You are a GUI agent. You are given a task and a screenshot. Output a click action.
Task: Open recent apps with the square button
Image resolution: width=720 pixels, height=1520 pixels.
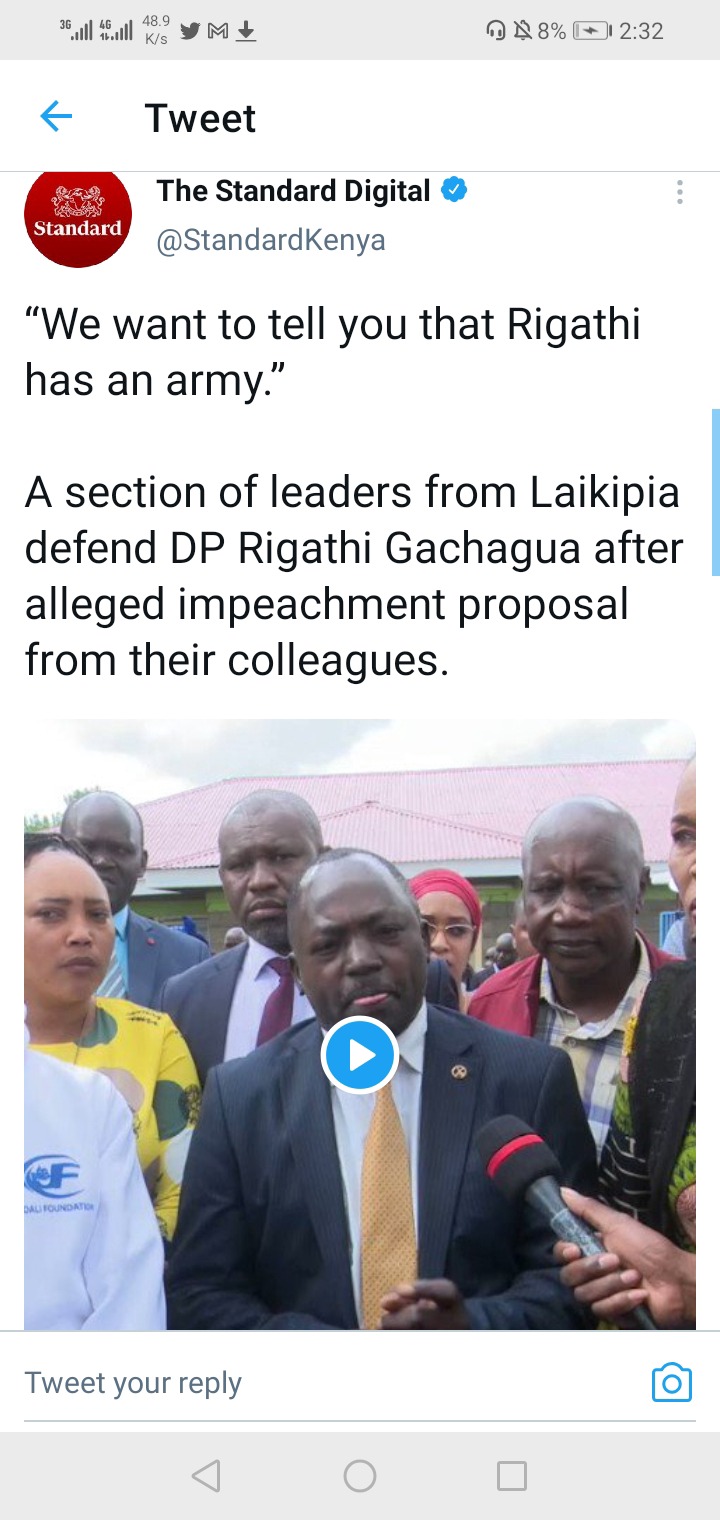click(x=512, y=1476)
